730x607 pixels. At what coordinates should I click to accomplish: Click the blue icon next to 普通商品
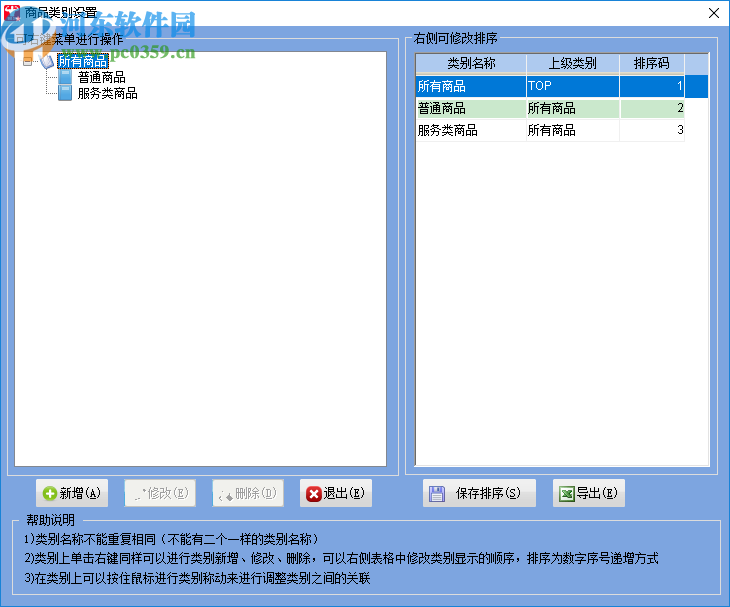(65, 77)
